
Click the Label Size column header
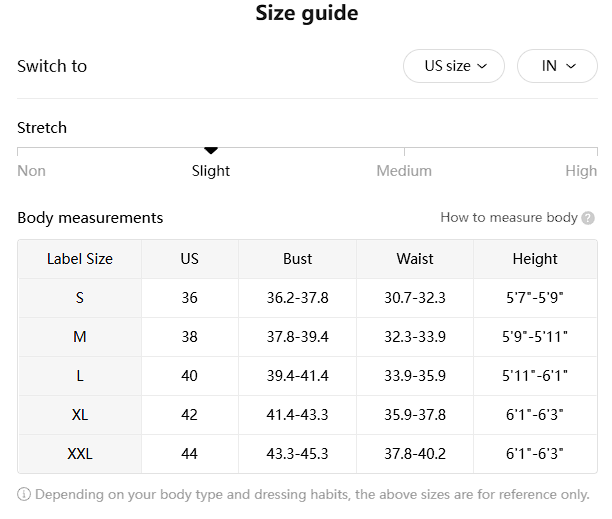pyautogui.click(x=80, y=259)
